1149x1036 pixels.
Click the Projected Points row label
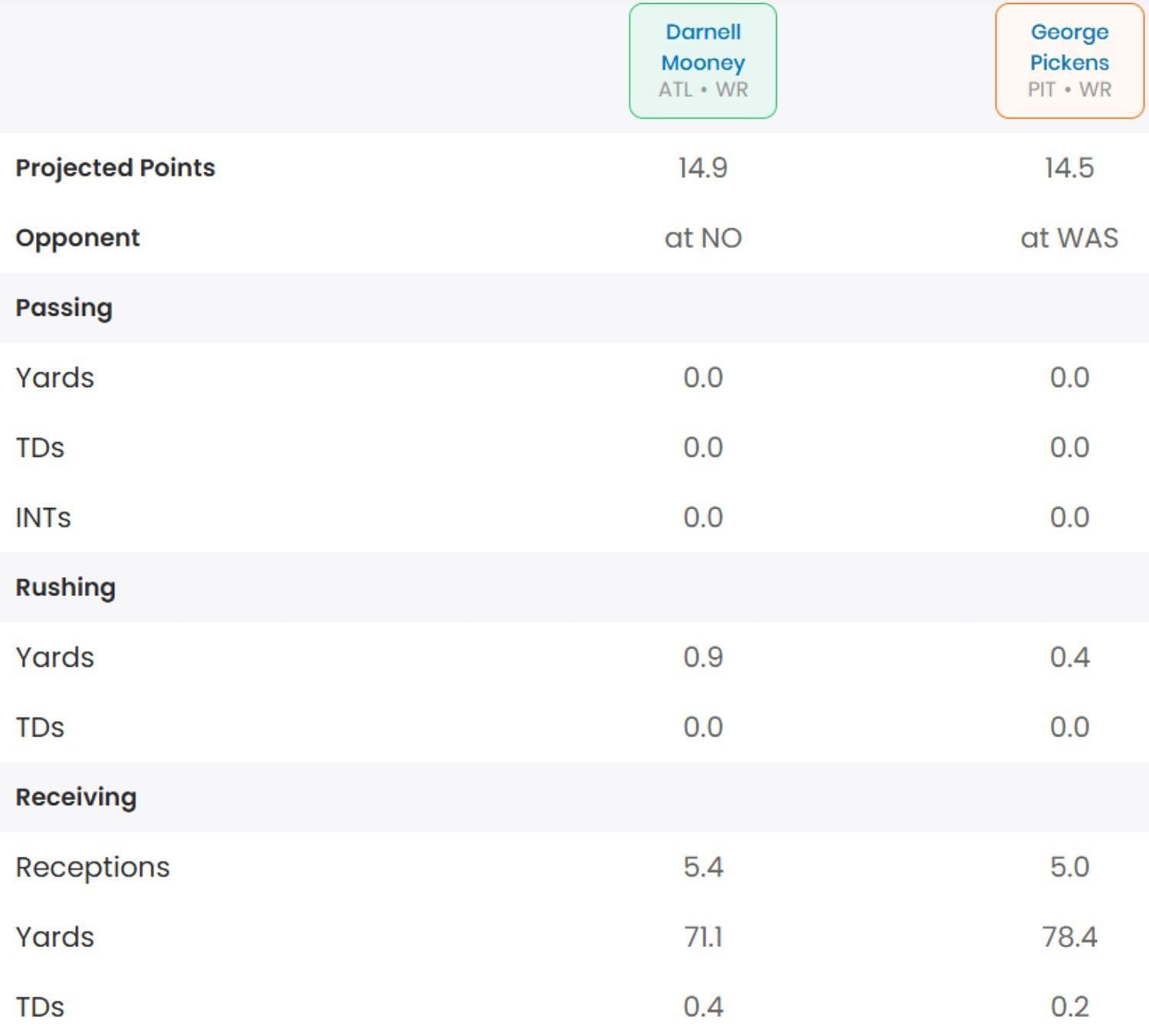click(115, 168)
